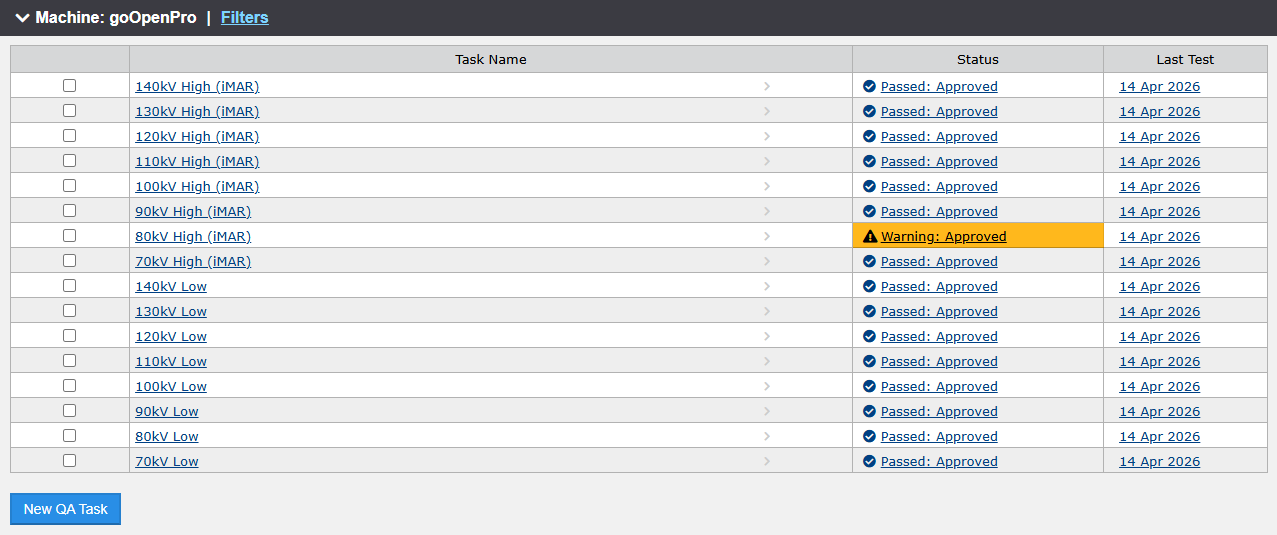This screenshot has width=1277, height=535.
Task: Click the passed checkmark icon in 70kV Low row
Action: coord(869,462)
